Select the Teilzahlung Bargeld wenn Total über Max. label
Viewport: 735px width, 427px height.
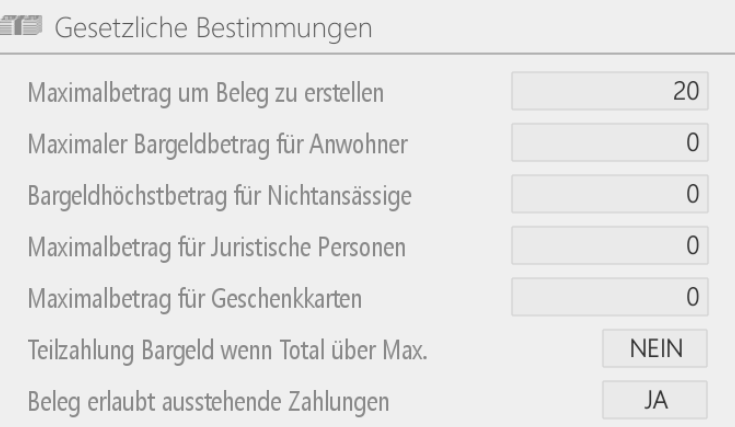227,351
